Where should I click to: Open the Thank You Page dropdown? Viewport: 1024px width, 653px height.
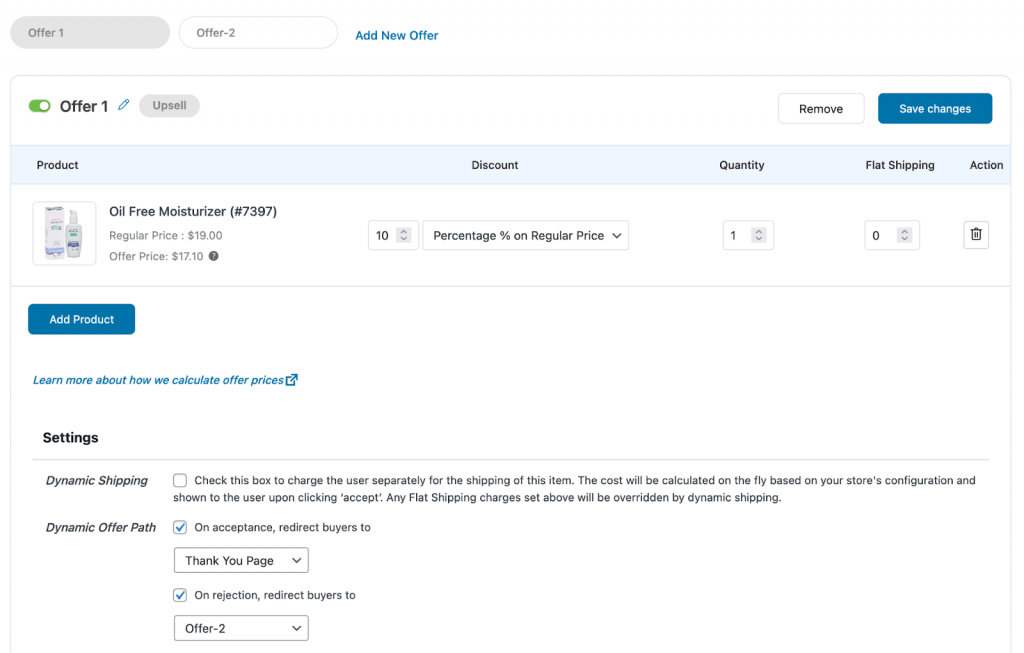point(241,560)
